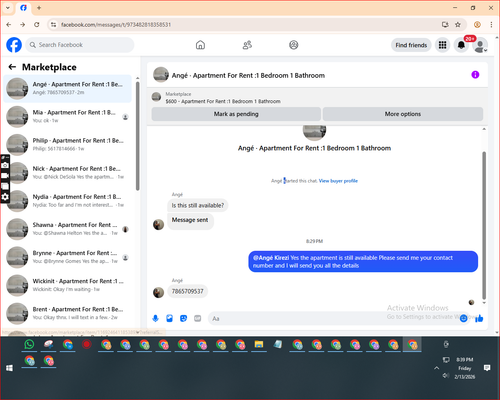Open the Brynne conversation
This screenshot has width=500, height=400.
point(67,257)
